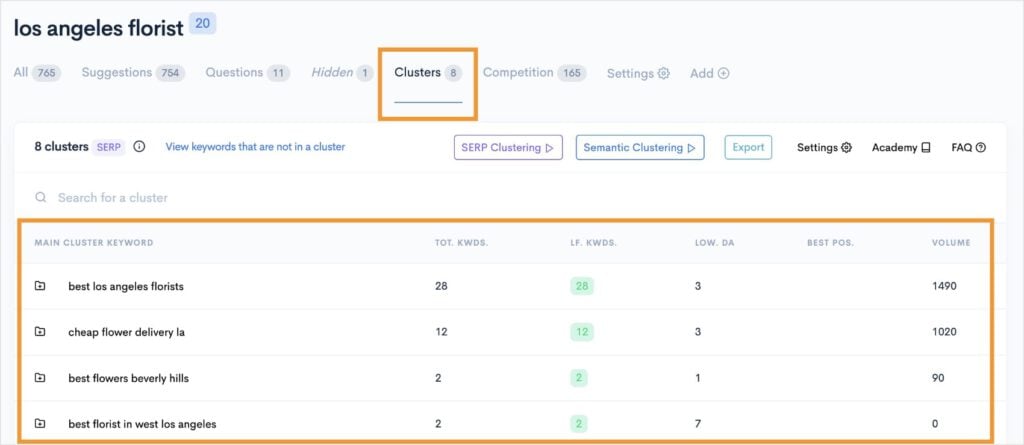The height and width of the screenshot is (445, 1024).
Task: Click the search magnifier icon
Action: coord(40,197)
